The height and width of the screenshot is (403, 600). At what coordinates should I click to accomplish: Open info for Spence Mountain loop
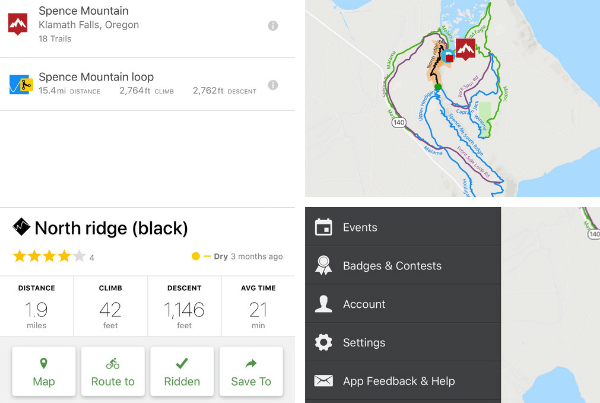[x=273, y=85]
